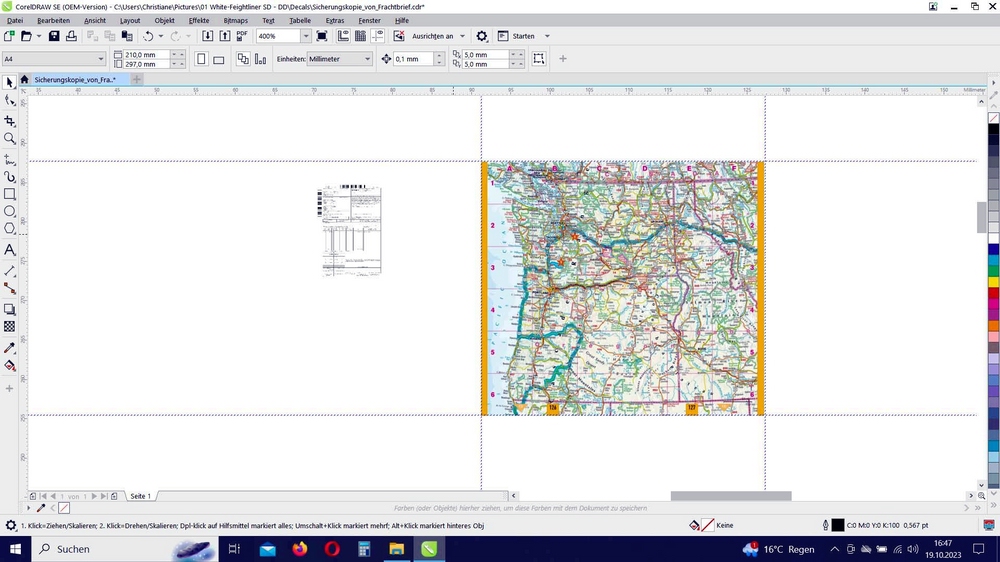Screen dimensions: 1000x562
Task: Pick the Rectangle tool
Action: [9, 194]
